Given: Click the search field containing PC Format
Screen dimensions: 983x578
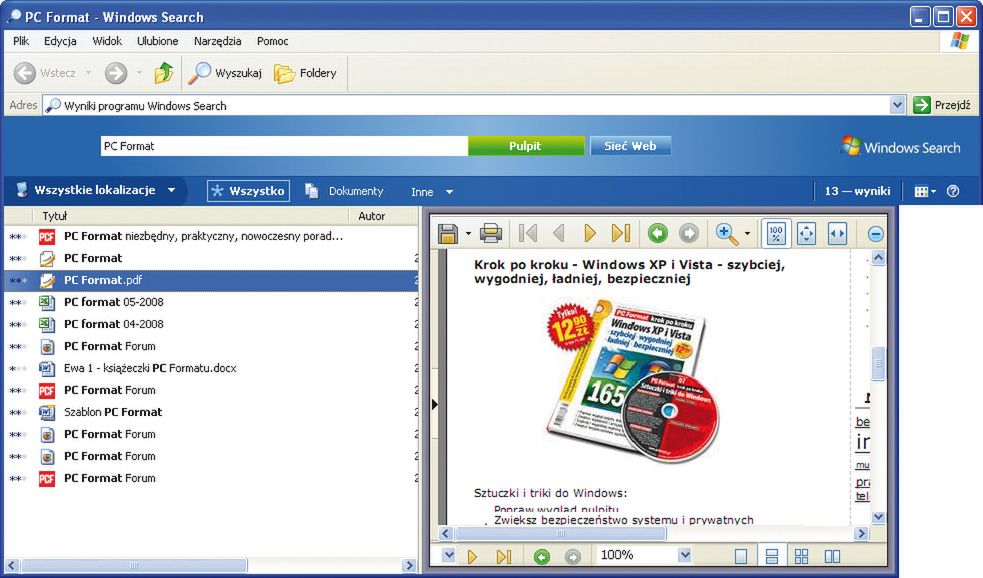Looking at the screenshot, I should tap(284, 146).
